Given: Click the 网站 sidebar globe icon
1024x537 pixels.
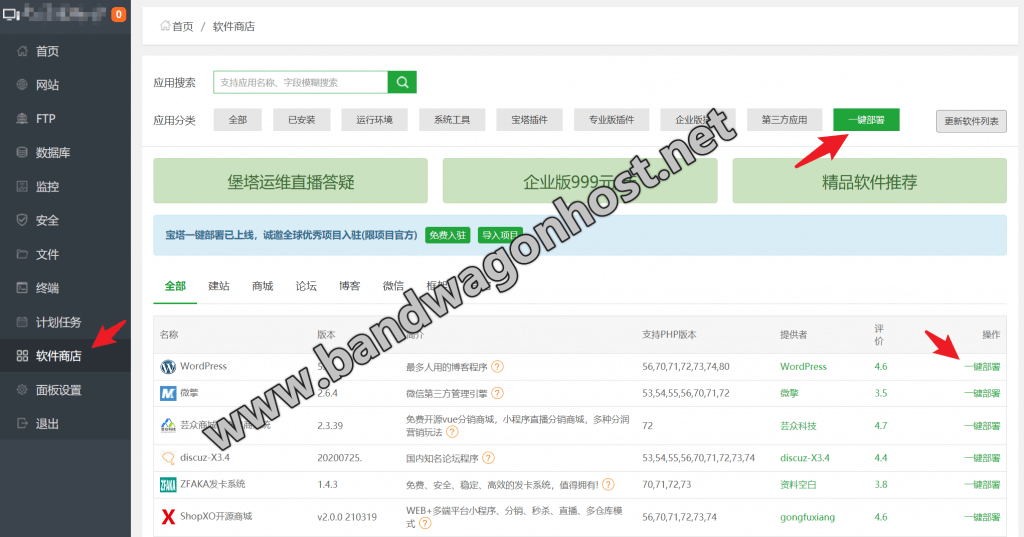Looking at the screenshot, I should coord(22,84).
